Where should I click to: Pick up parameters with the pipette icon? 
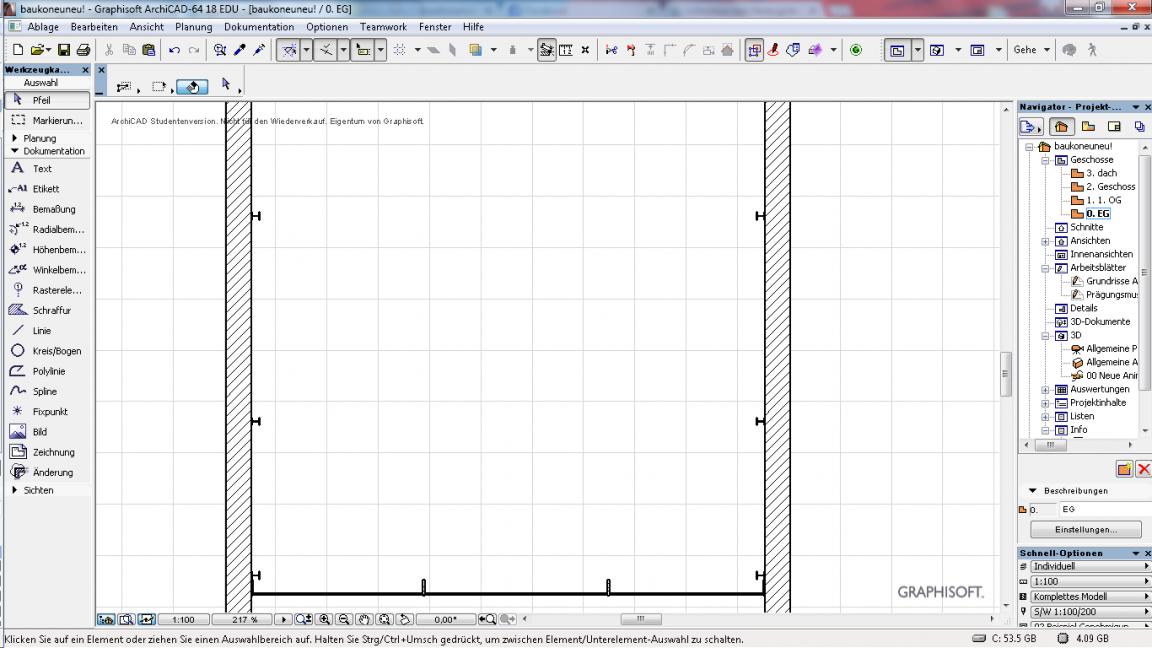pyautogui.click(x=240, y=50)
